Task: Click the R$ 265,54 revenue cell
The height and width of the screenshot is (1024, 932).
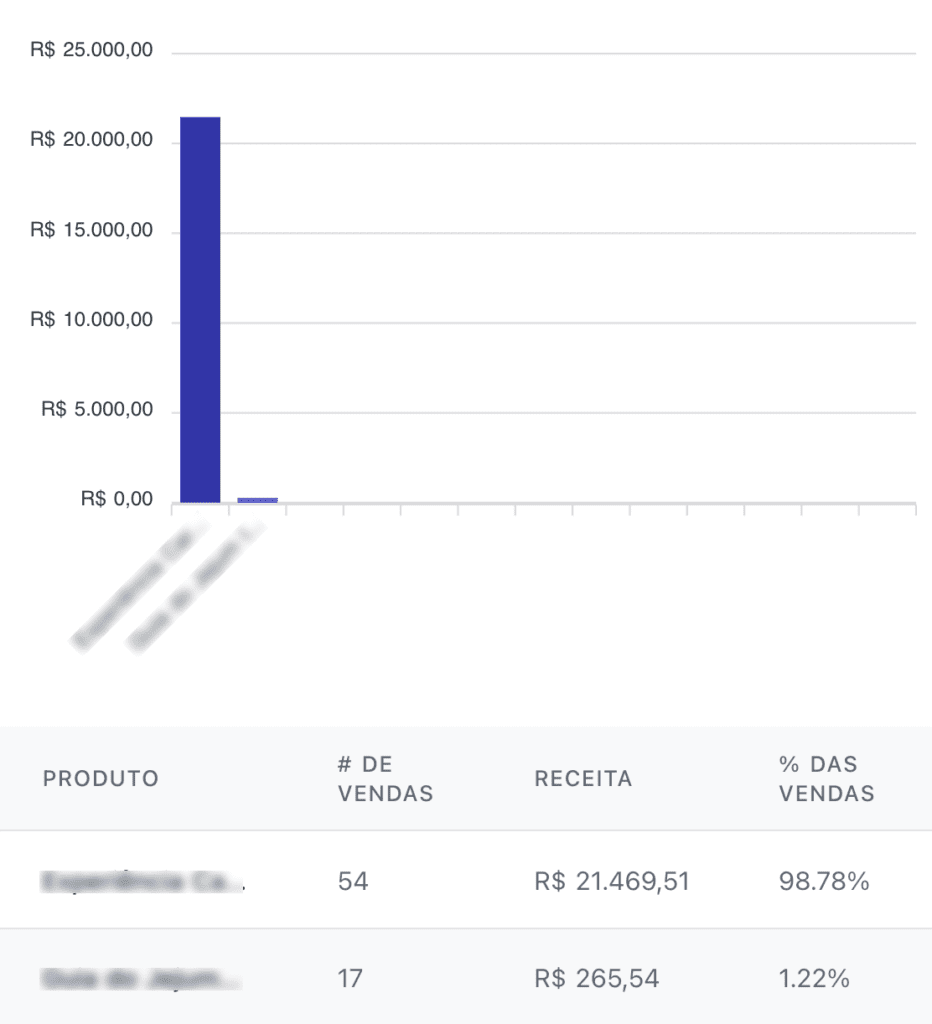Action: tap(596, 978)
